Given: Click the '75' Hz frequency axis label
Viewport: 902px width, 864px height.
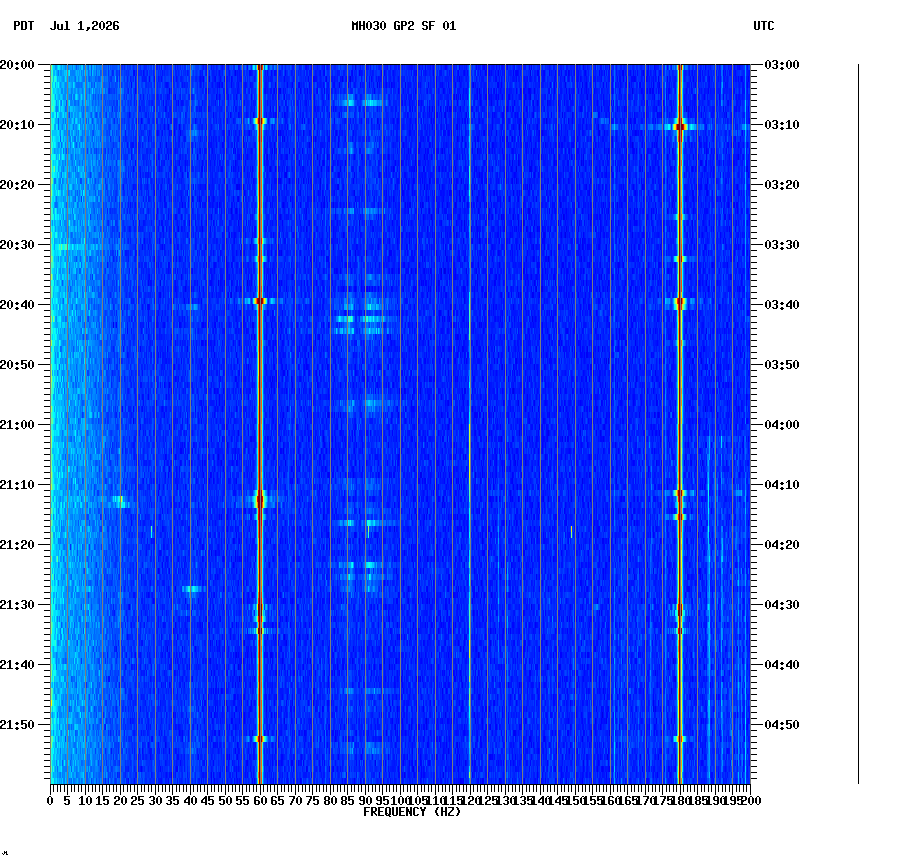Looking at the screenshot, I should click(x=312, y=801).
